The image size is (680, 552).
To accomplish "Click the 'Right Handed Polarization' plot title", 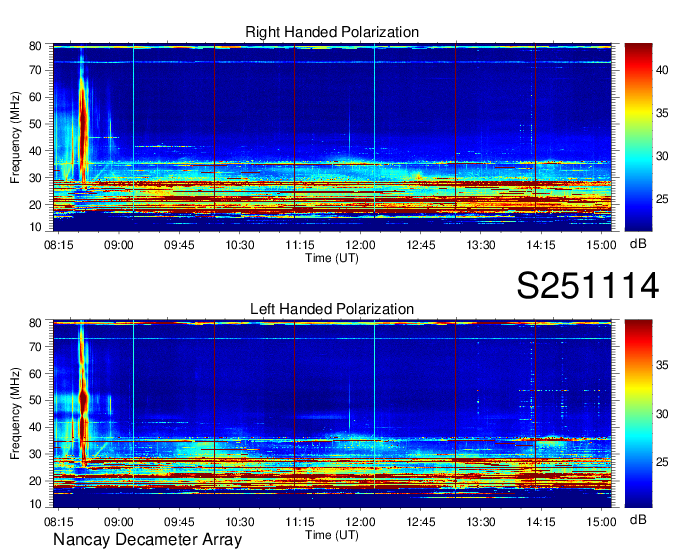I will click(x=332, y=33).
